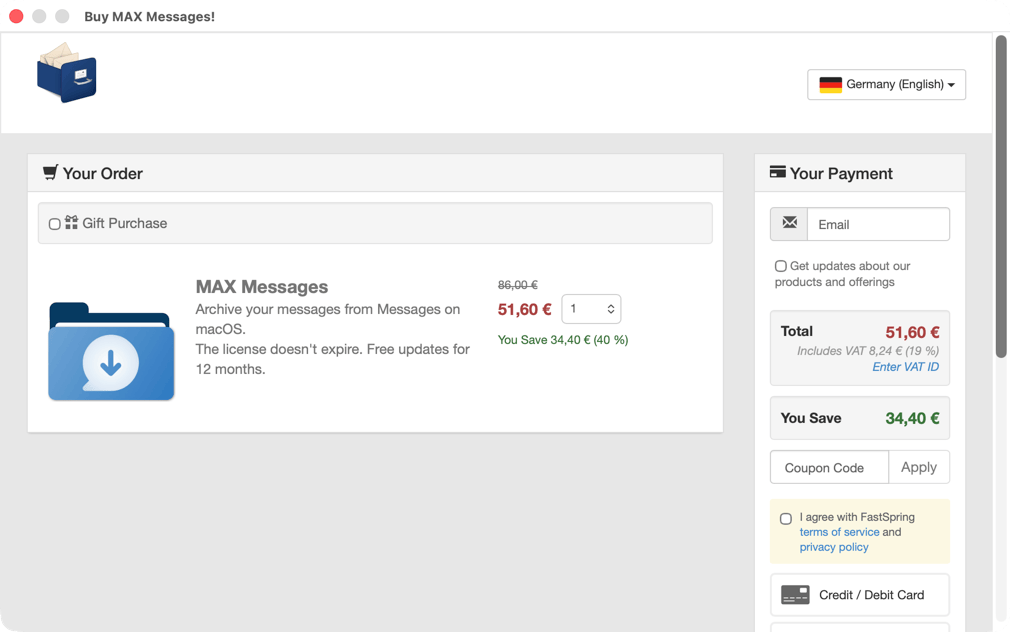Viewport: 1010px width, 632px height.
Task: Click the German flag in the language selector
Action: [x=830, y=84]
